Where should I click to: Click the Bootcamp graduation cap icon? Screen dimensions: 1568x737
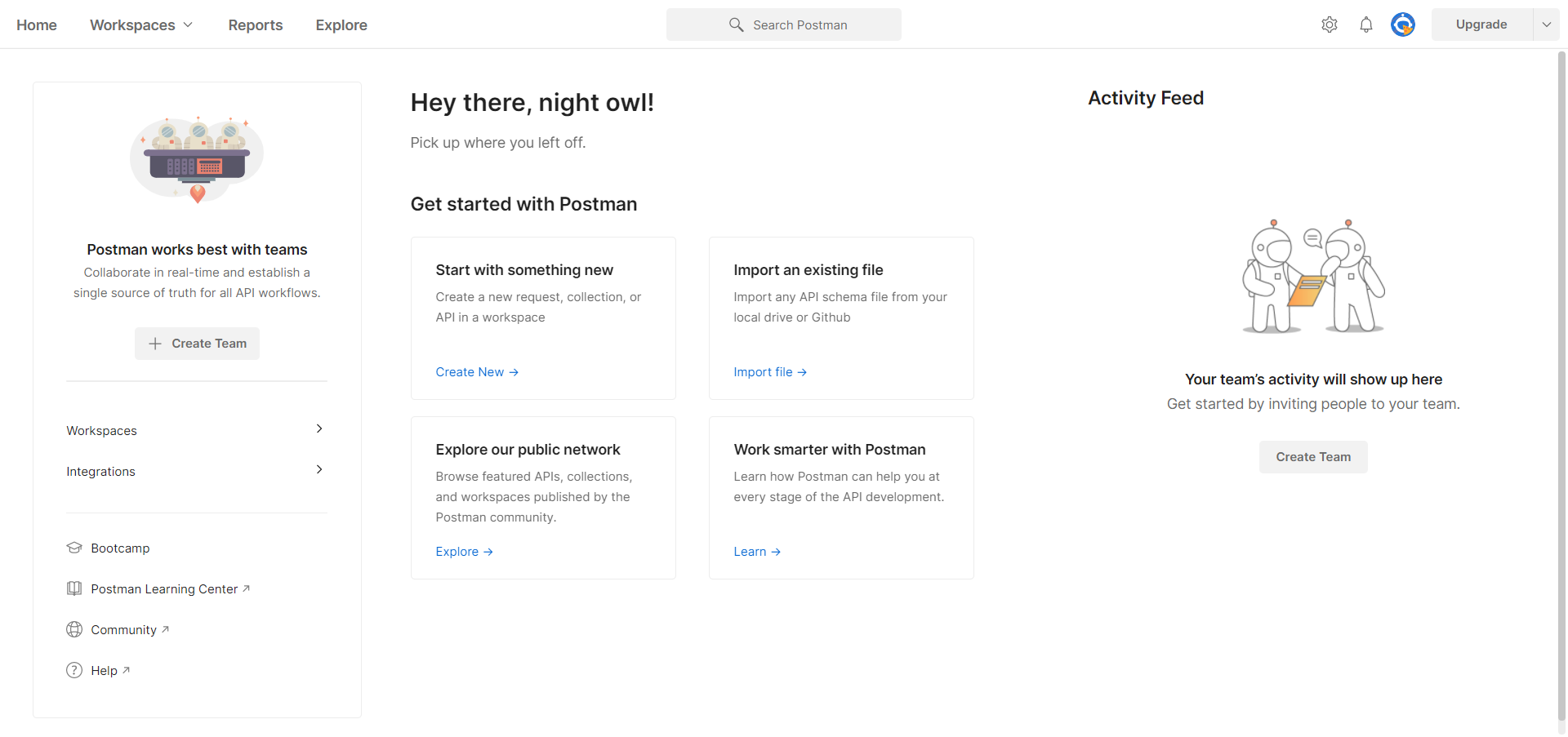click(x=74, y=548)
